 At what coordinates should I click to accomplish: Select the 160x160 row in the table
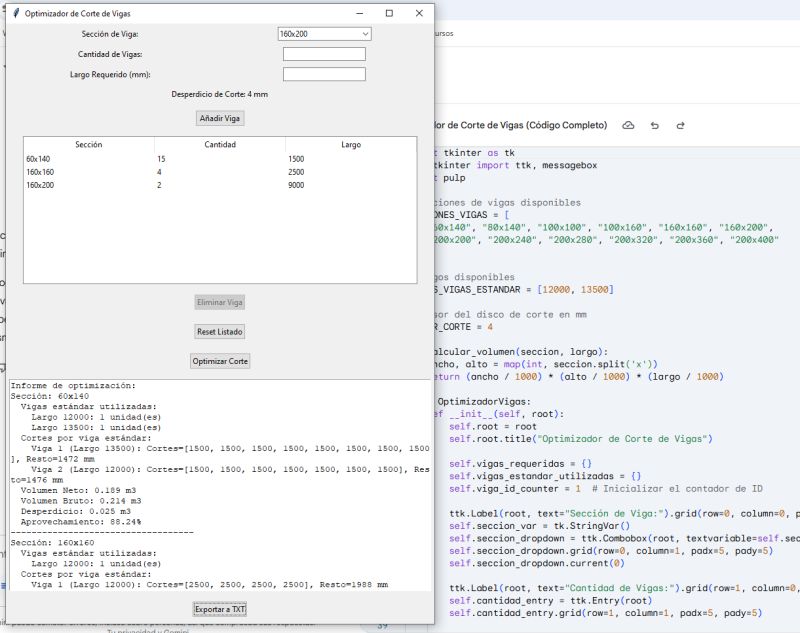click(220, 172)
